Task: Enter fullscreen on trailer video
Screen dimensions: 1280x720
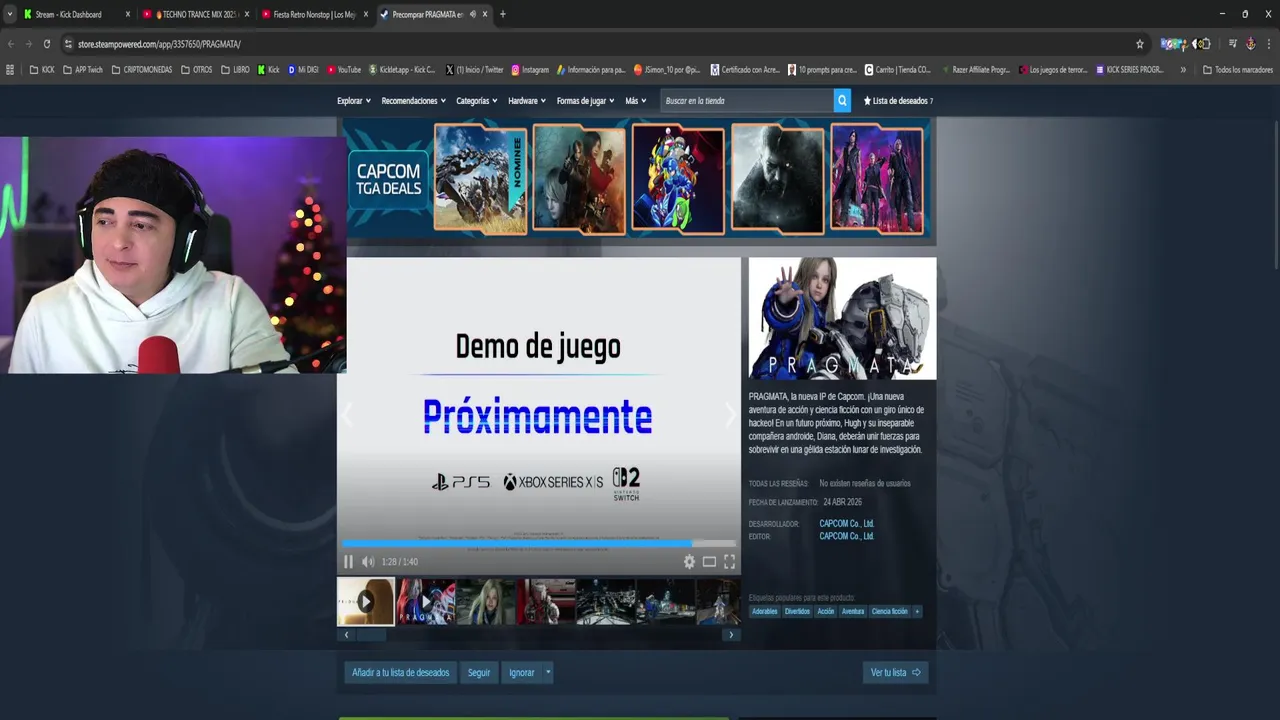Action: click(x=729, y=562)
